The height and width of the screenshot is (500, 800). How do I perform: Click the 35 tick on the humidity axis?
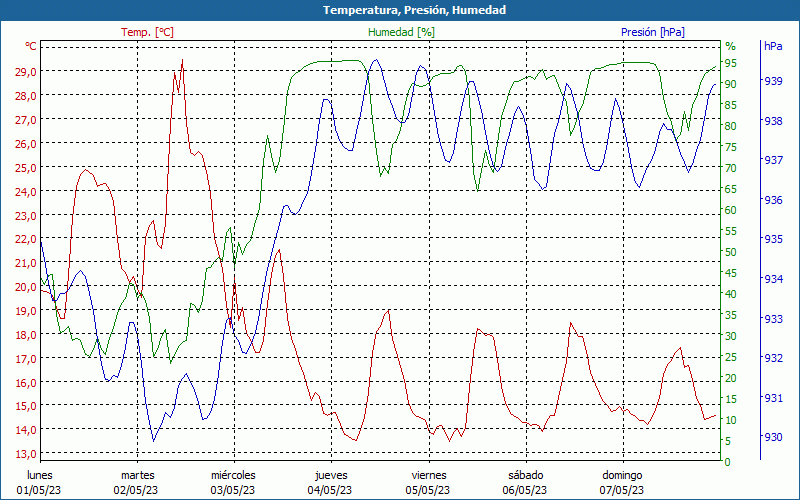click(731, 315)
